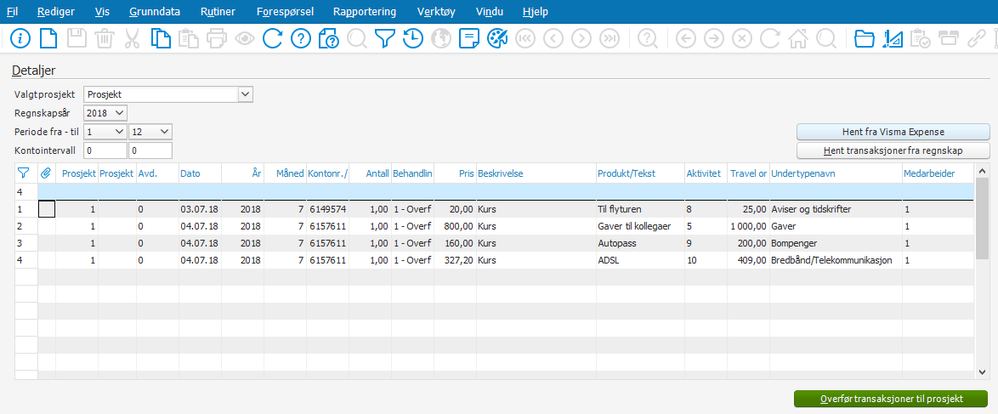This screenshot has width=998, height=414.
Task: Click the information icon in toolbar
Action: pos(20,39)
